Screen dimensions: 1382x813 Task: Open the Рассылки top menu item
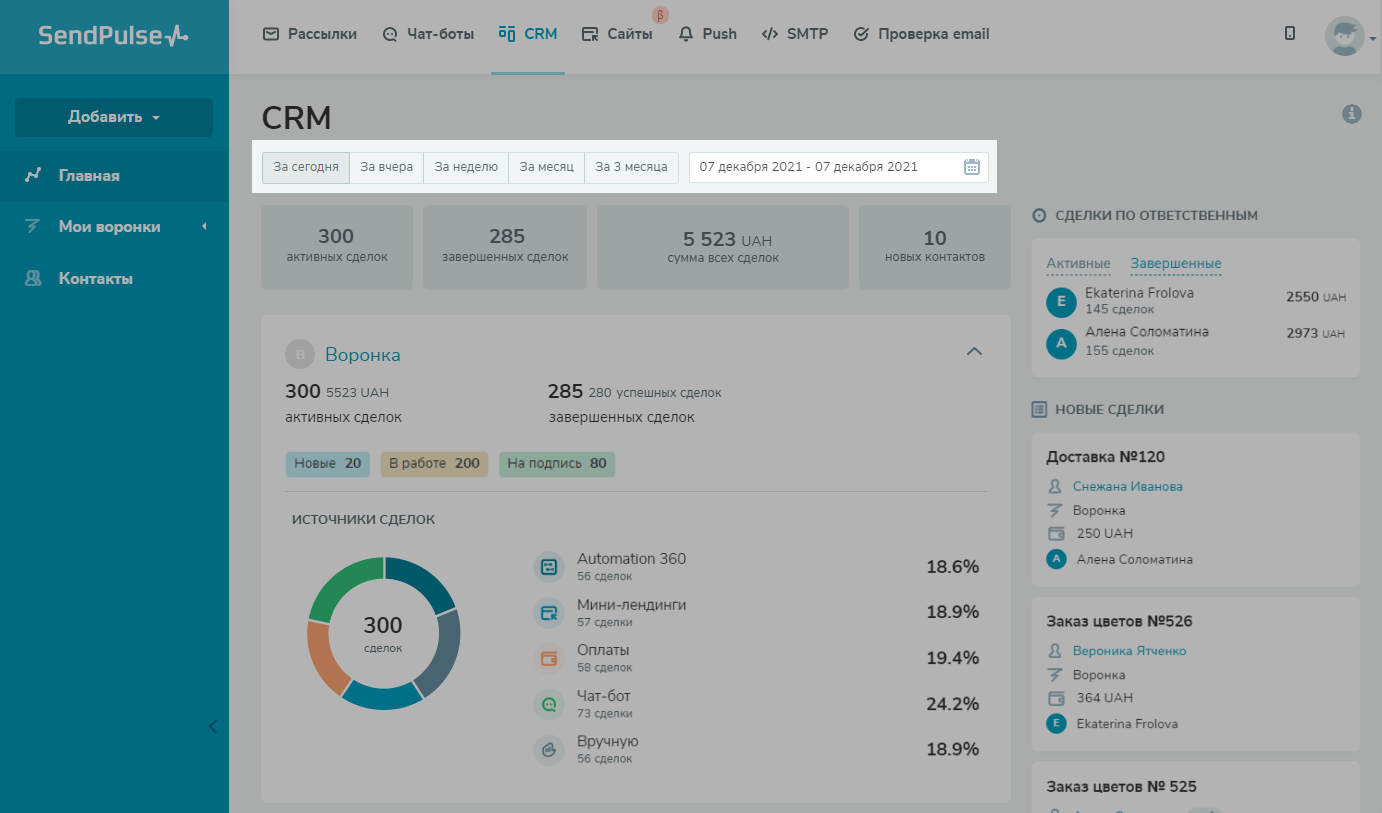coord(310,34)
